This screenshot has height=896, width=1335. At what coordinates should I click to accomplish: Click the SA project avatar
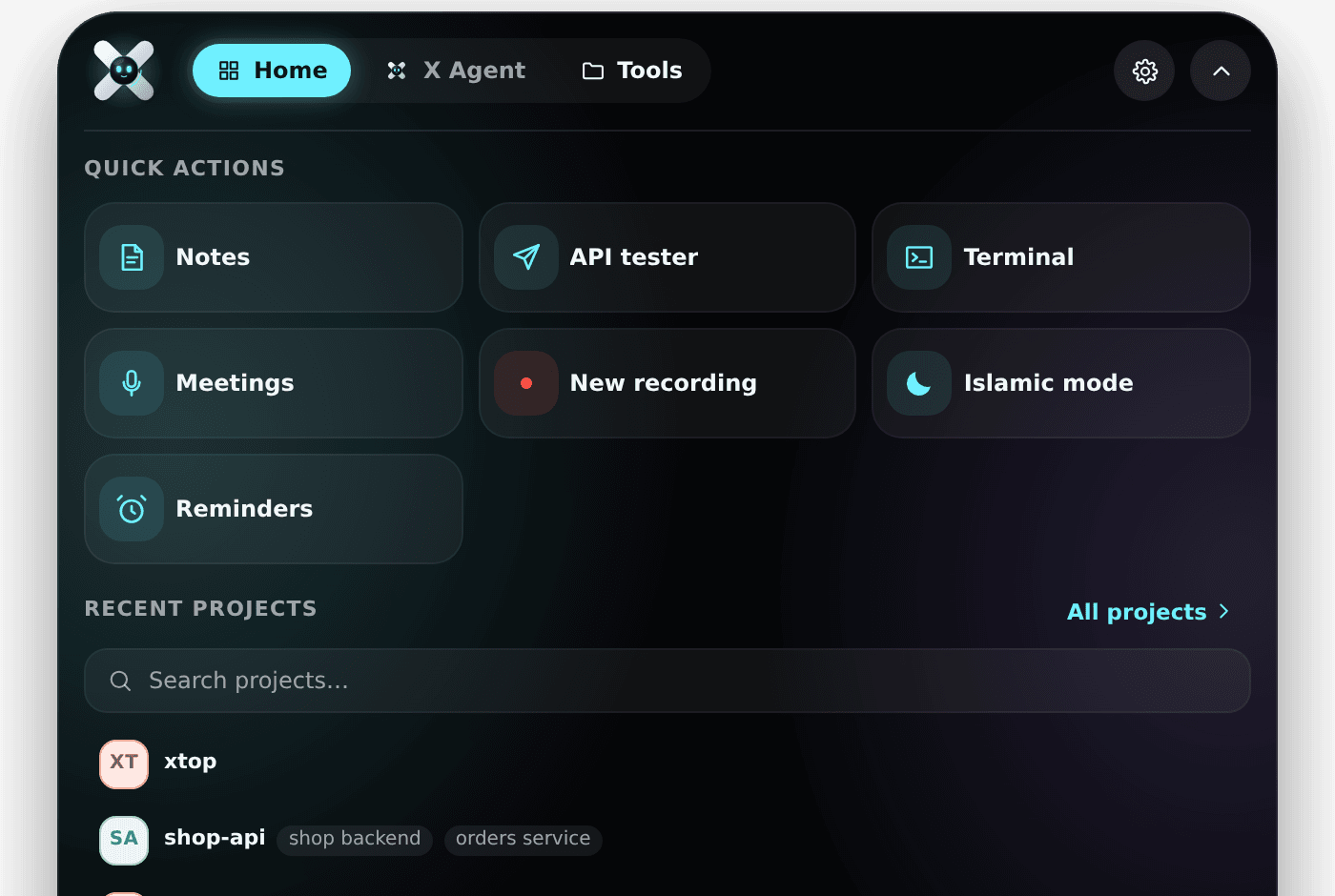pyautogui.click(x=124, y=841)
